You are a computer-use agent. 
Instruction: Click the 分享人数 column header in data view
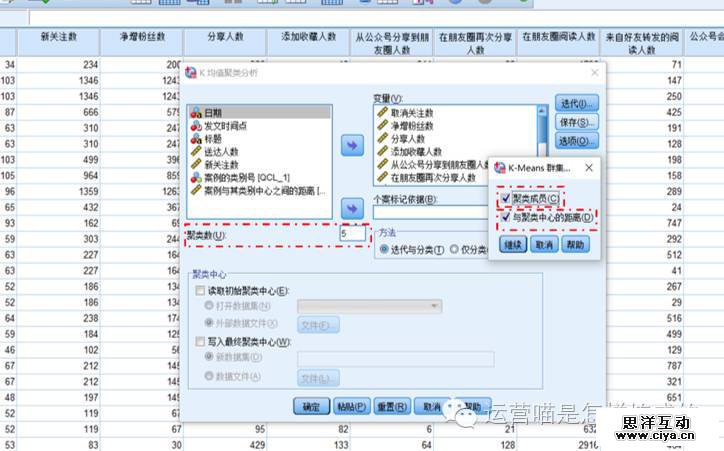(x=225, y=42)
